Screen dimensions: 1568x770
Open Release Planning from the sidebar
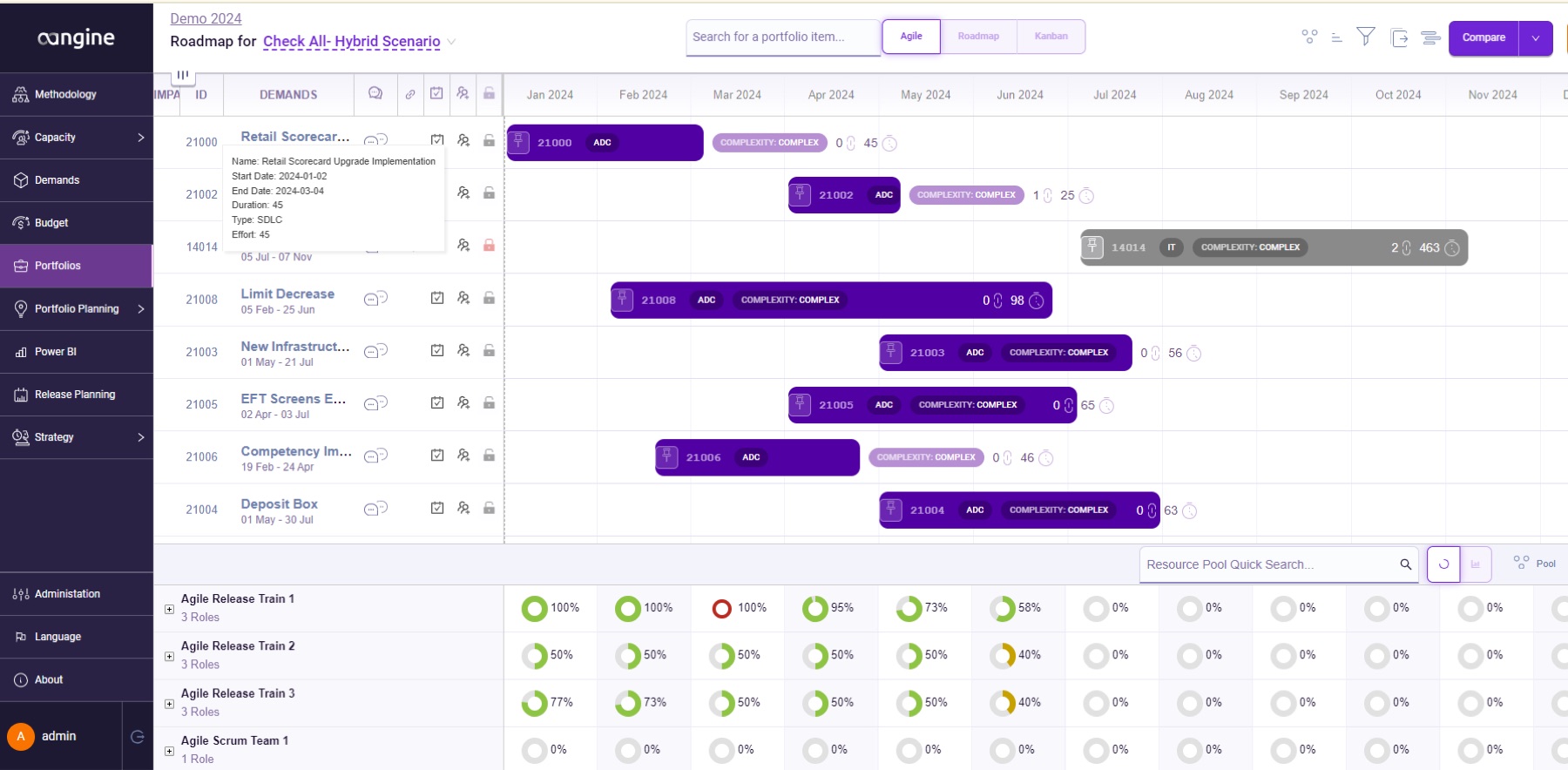77,395
